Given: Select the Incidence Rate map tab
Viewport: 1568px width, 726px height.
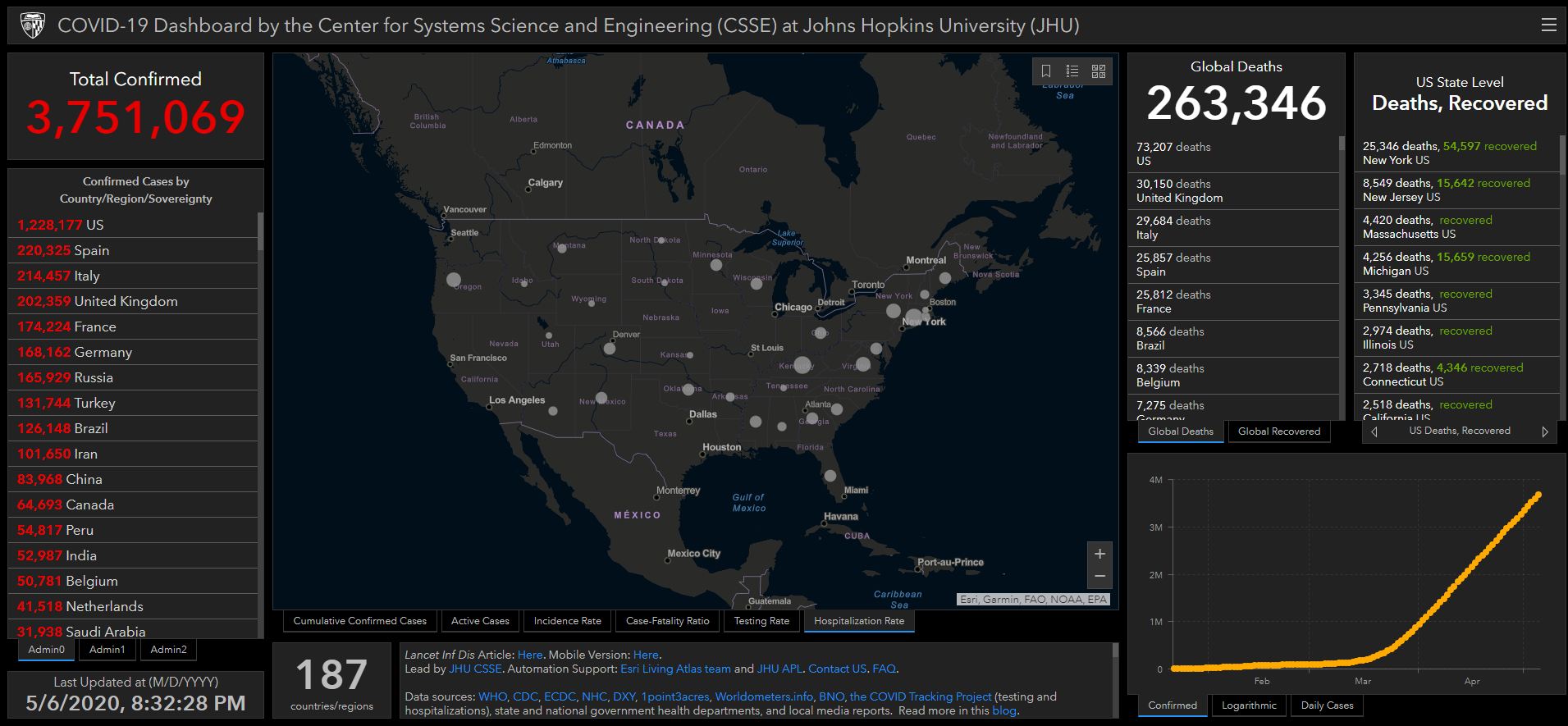Looking at the screenshot, I should click(567, 621).
